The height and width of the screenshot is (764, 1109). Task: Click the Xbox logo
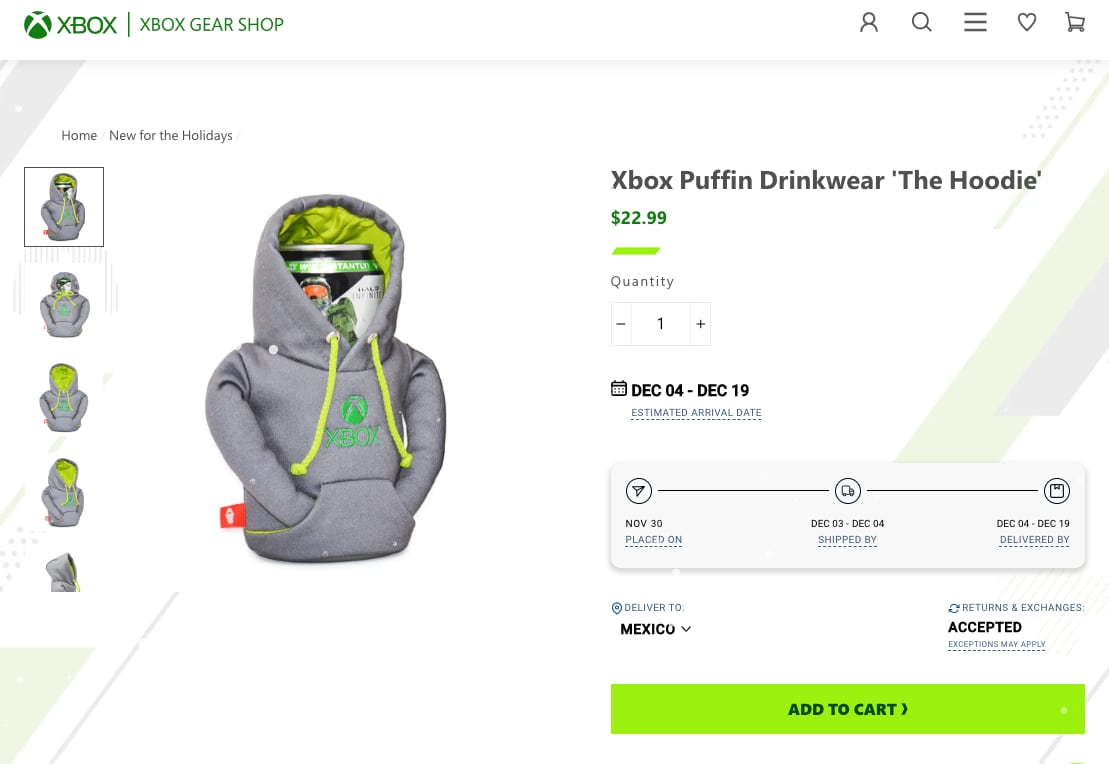click(70, 25)
